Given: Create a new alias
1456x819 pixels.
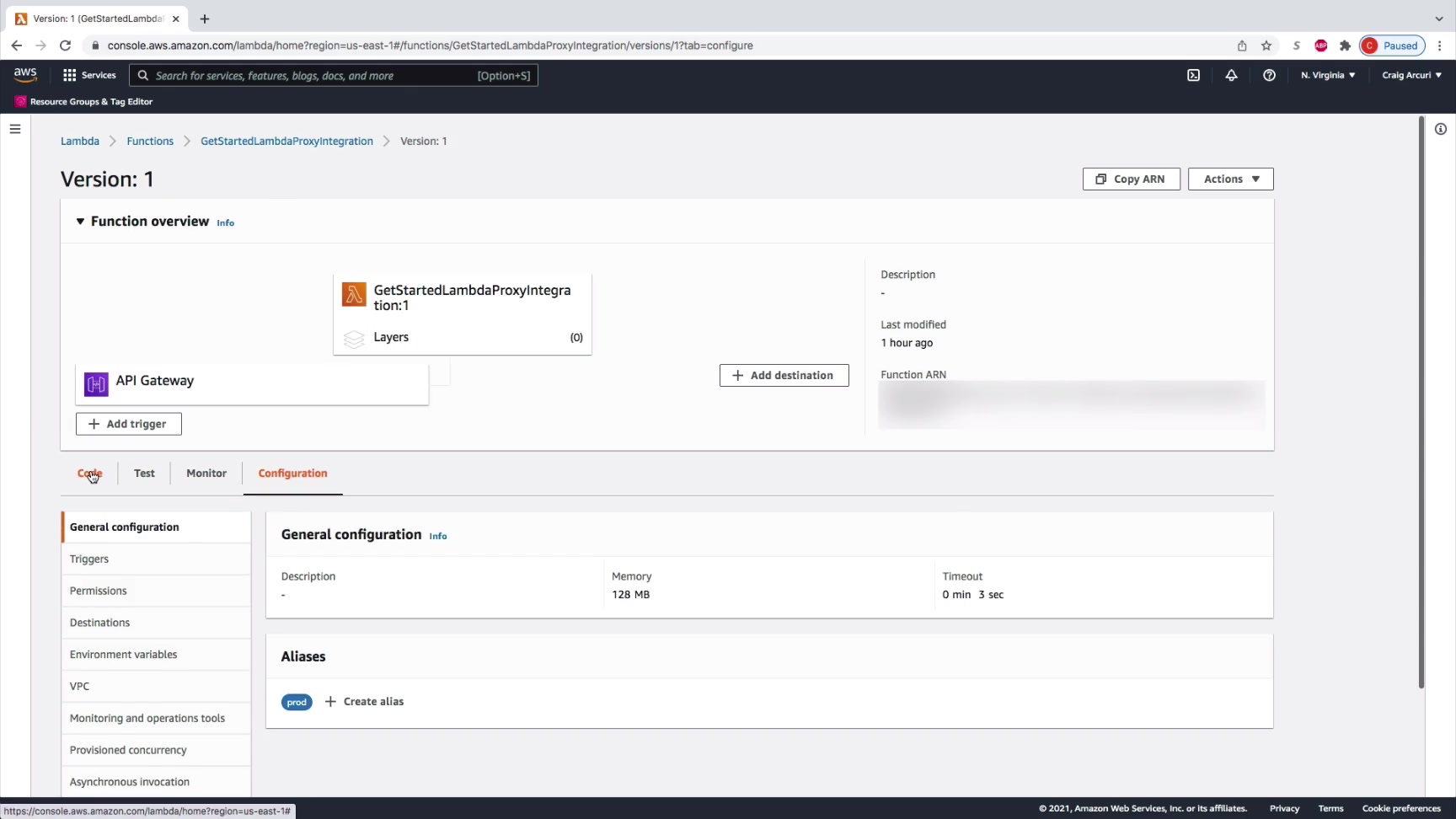Looking at the screenshot, I should (365, 701).
